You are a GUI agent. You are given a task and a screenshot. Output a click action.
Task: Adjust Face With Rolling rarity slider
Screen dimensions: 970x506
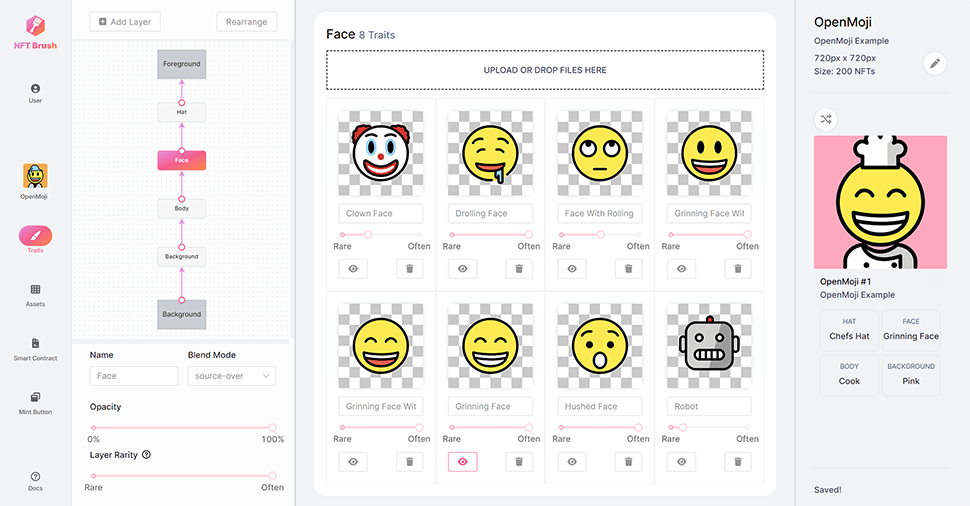tap(600, 234)
